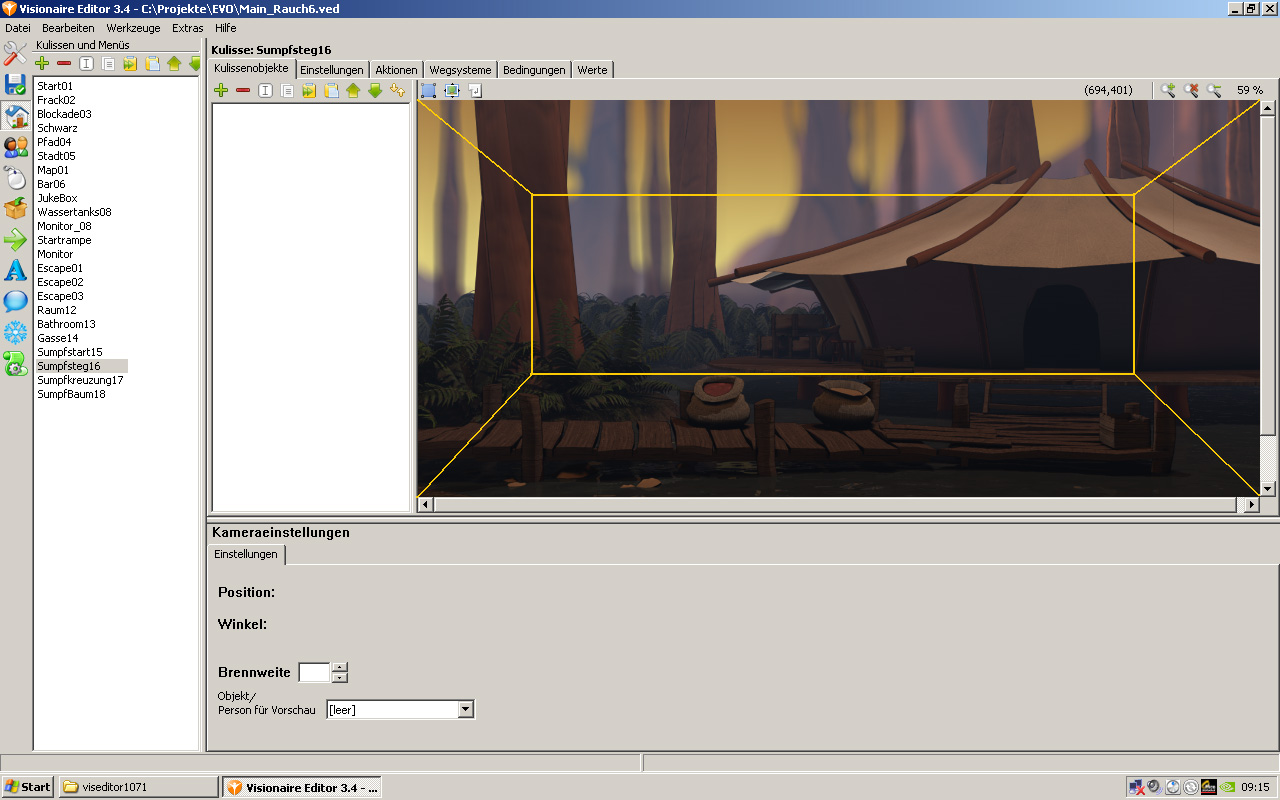Zoom out of the scene preview
Viewport: 1280px width, 800px height.
coord(1214,90)
